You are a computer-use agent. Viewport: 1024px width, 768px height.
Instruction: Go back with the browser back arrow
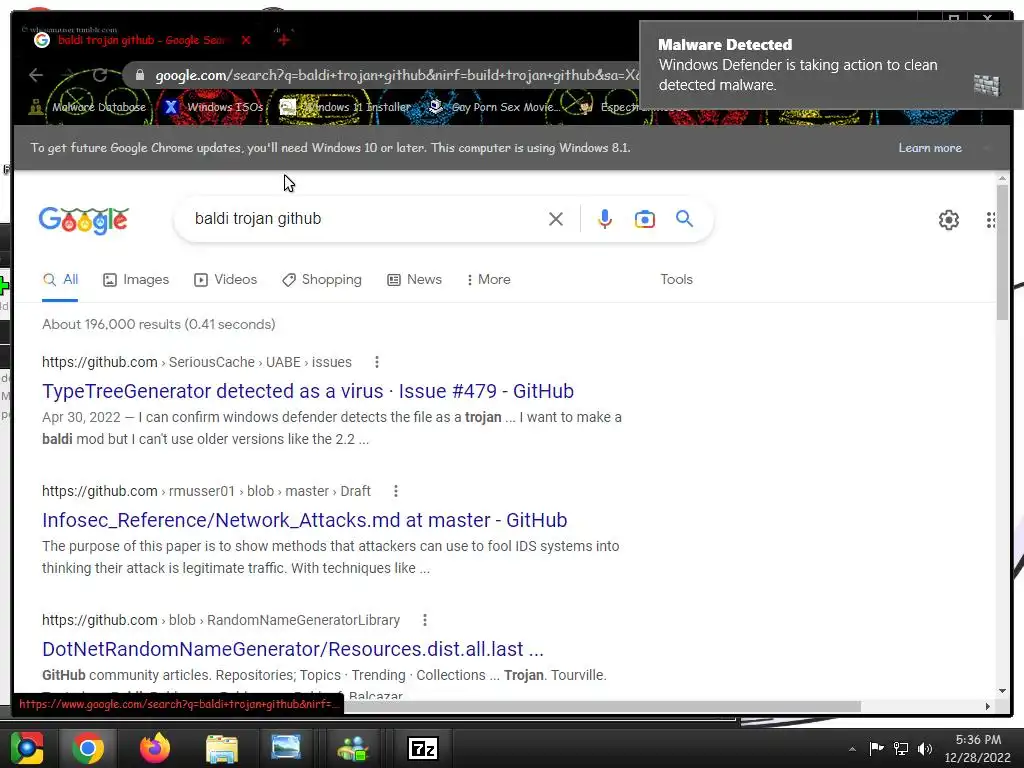click(36, 75)
